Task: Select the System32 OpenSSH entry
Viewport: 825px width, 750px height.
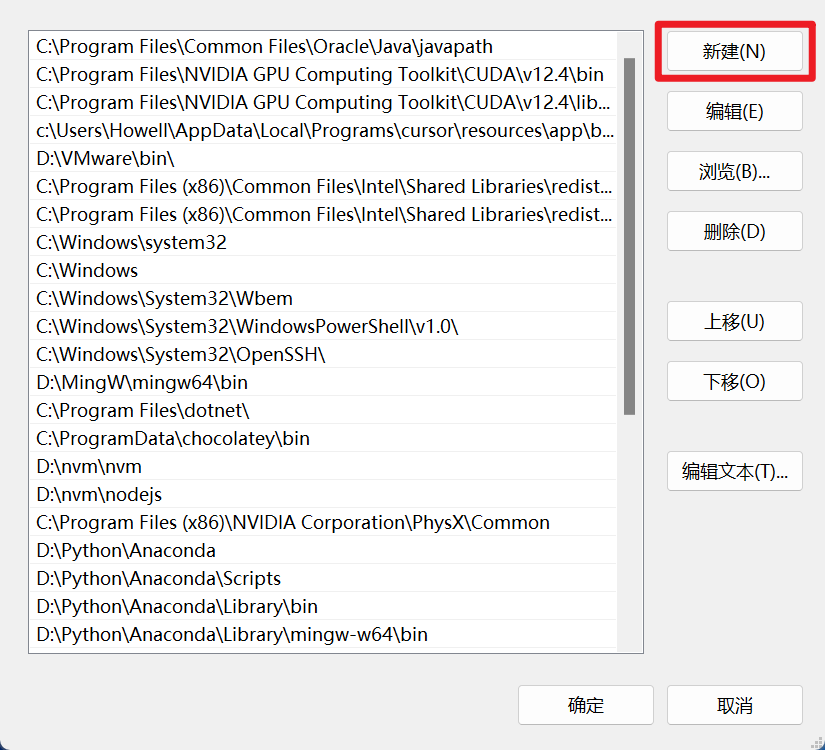Action: [x=181, y=354]
